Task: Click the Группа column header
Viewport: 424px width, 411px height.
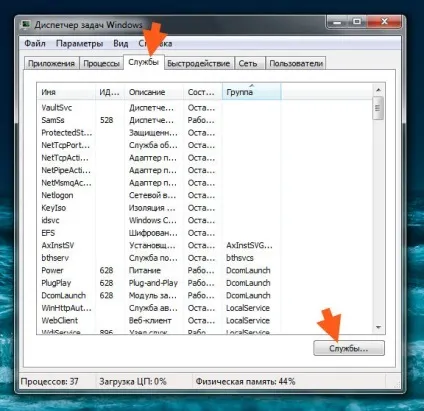Action: [x=252, y=92]
